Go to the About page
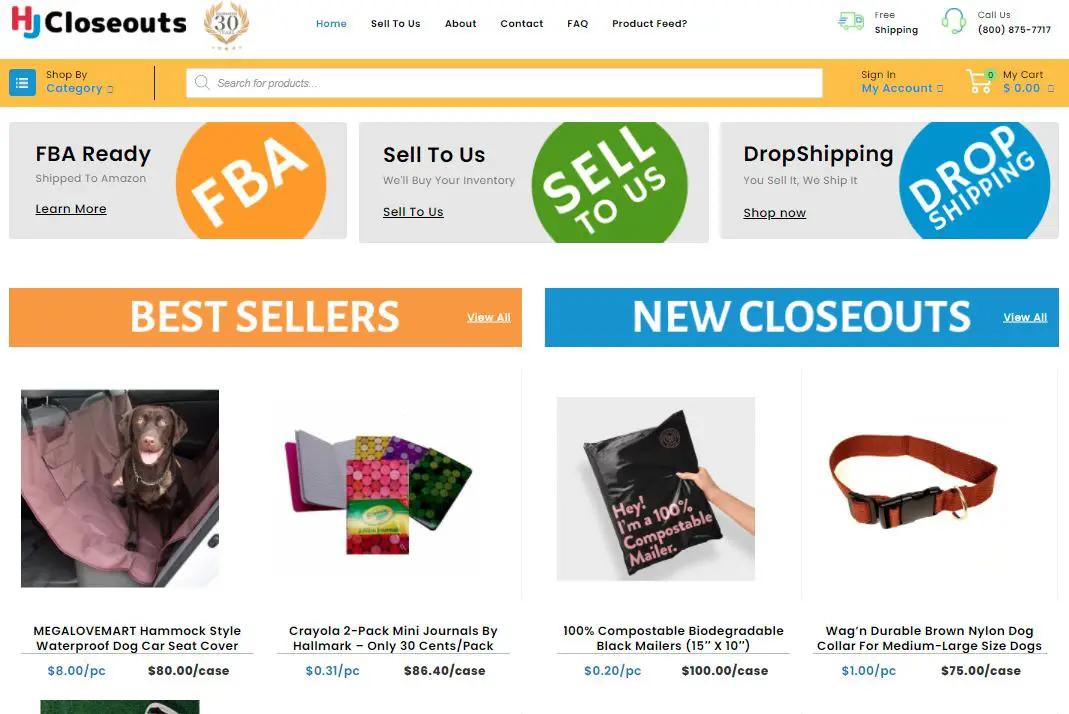Screen dimensions: 1069x714 click(461, 24)
